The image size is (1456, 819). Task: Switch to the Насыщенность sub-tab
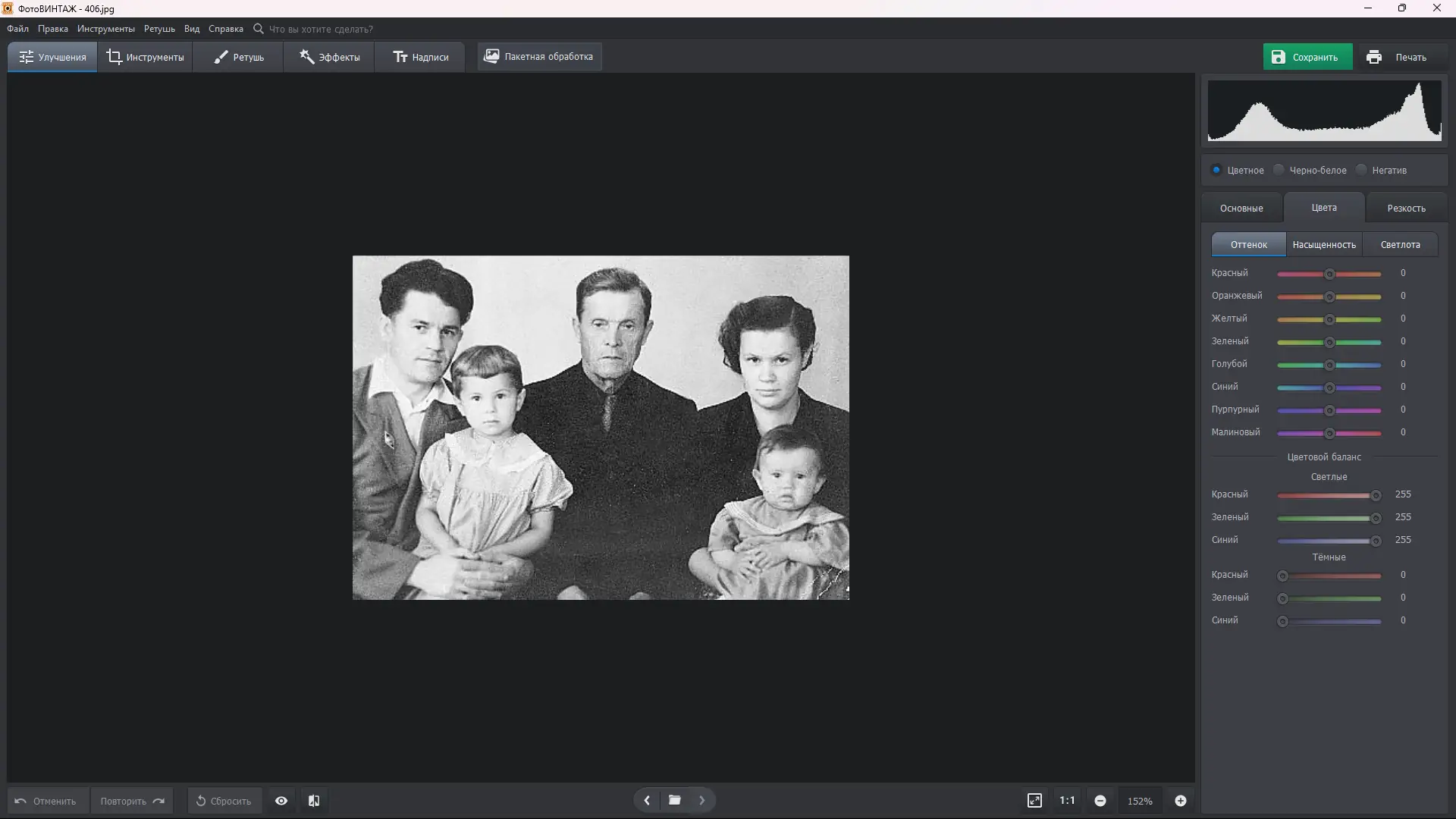1324,245
